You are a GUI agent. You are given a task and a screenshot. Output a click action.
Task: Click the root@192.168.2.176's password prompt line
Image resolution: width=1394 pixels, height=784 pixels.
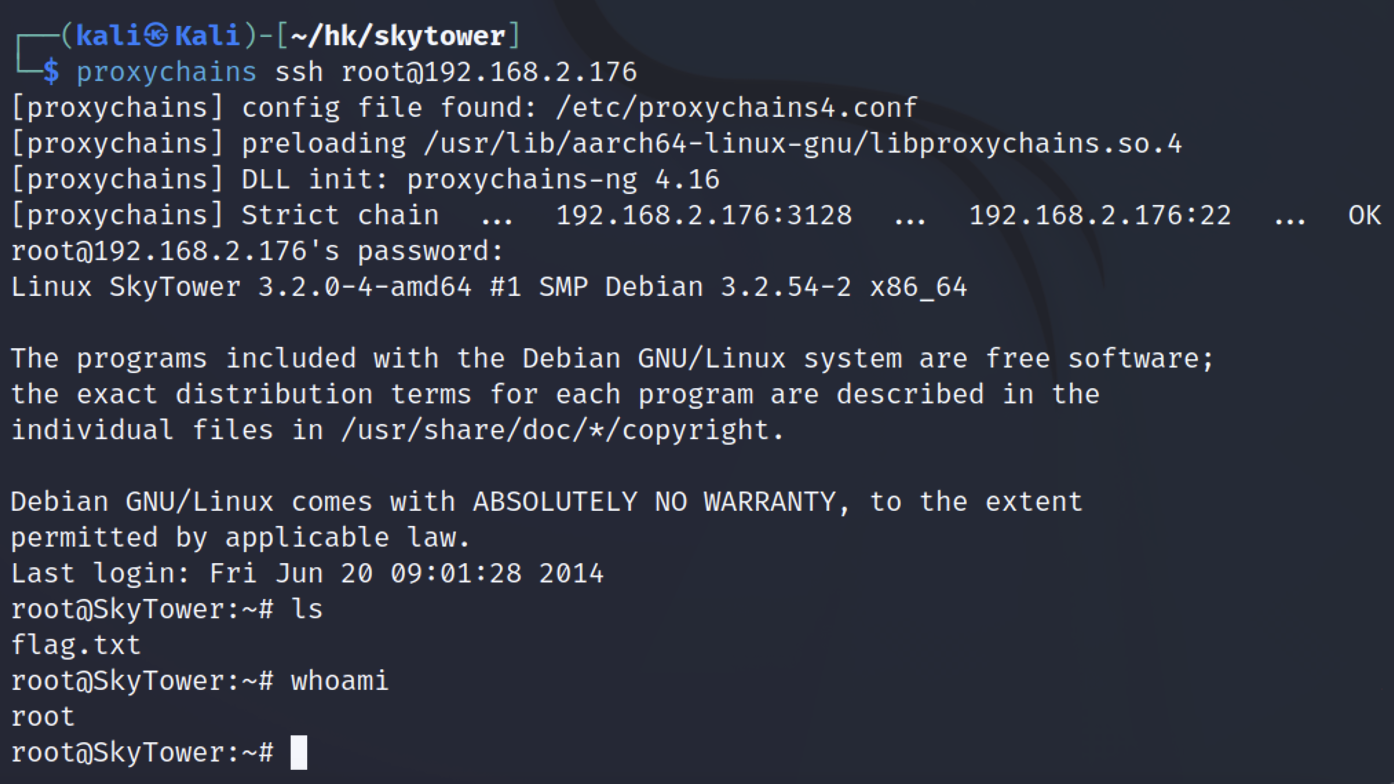tap(257, 251)
